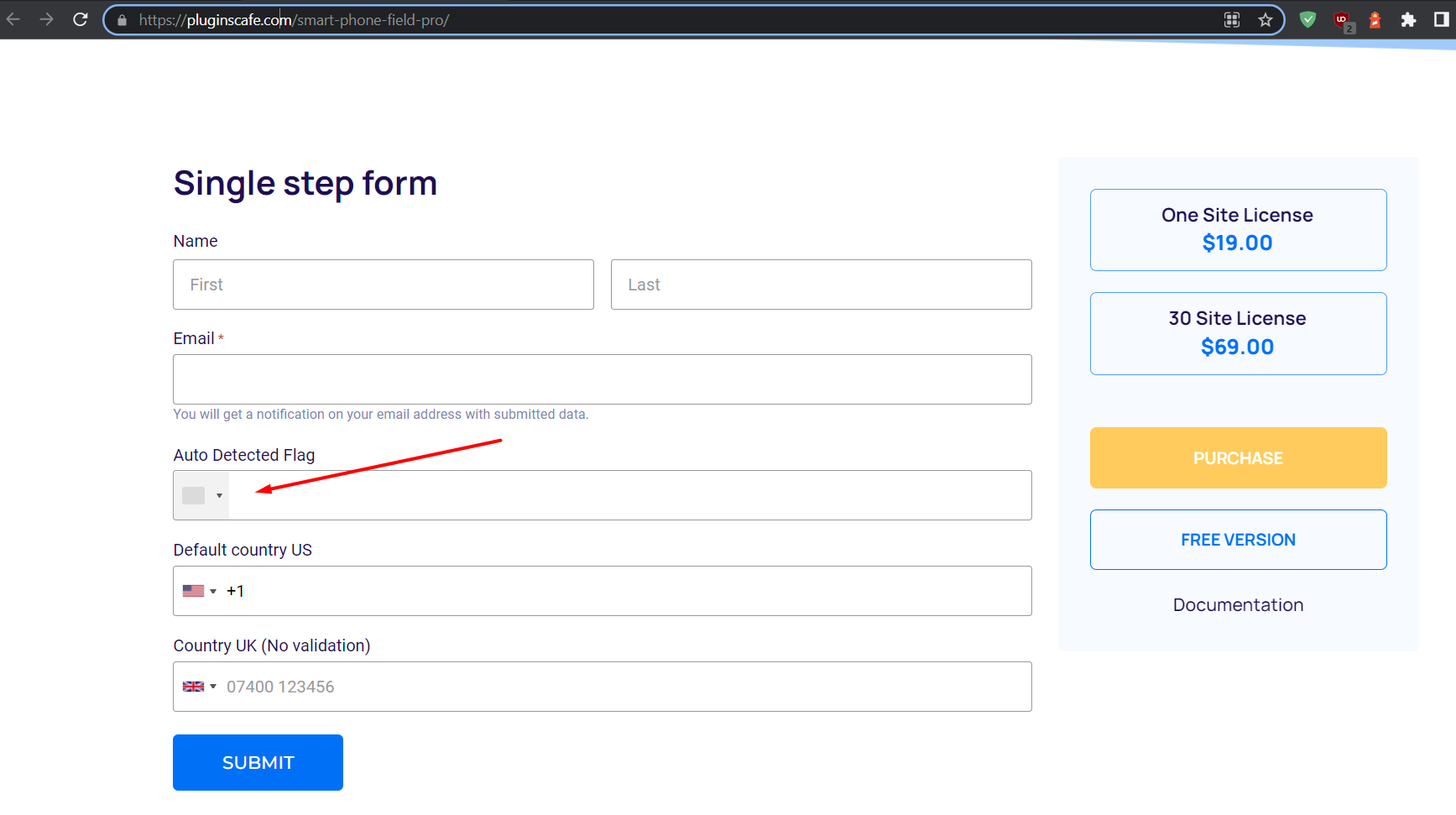
Task: Click the Single step form heading
Action: pos(305,183)
